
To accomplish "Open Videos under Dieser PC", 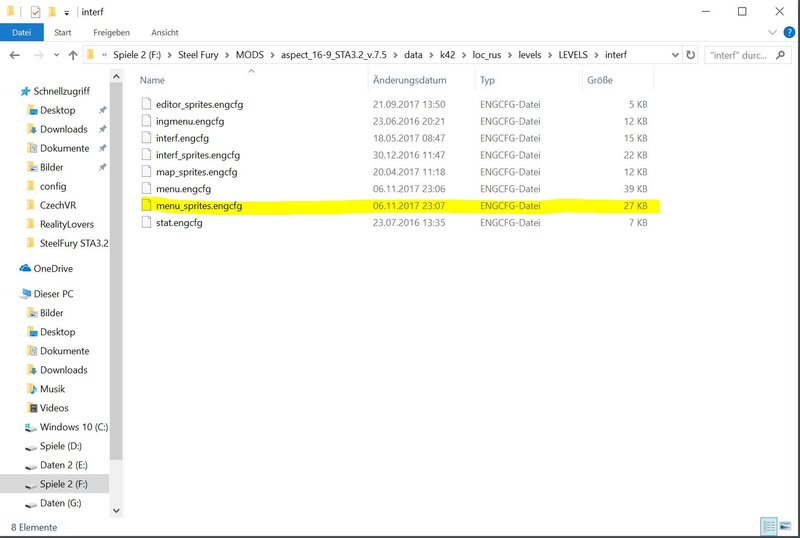I will pyautogui.click(x=54, y=408).
